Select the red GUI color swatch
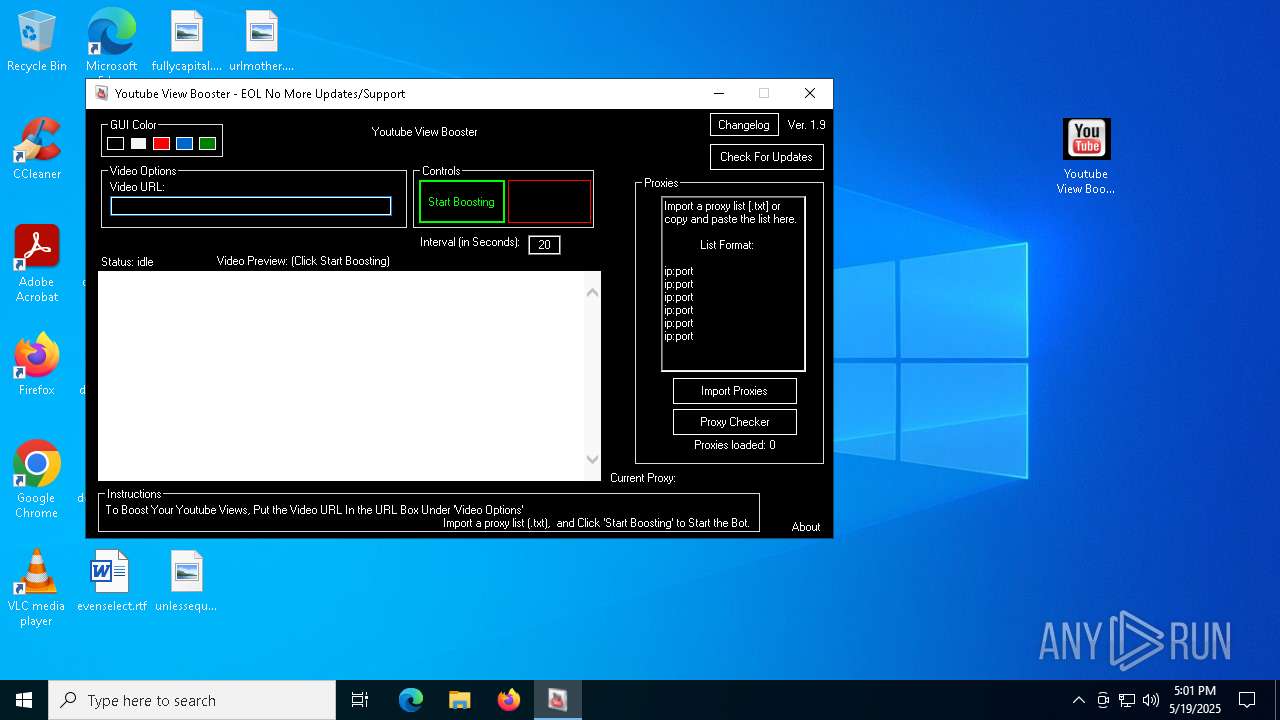 coord(161,144)
